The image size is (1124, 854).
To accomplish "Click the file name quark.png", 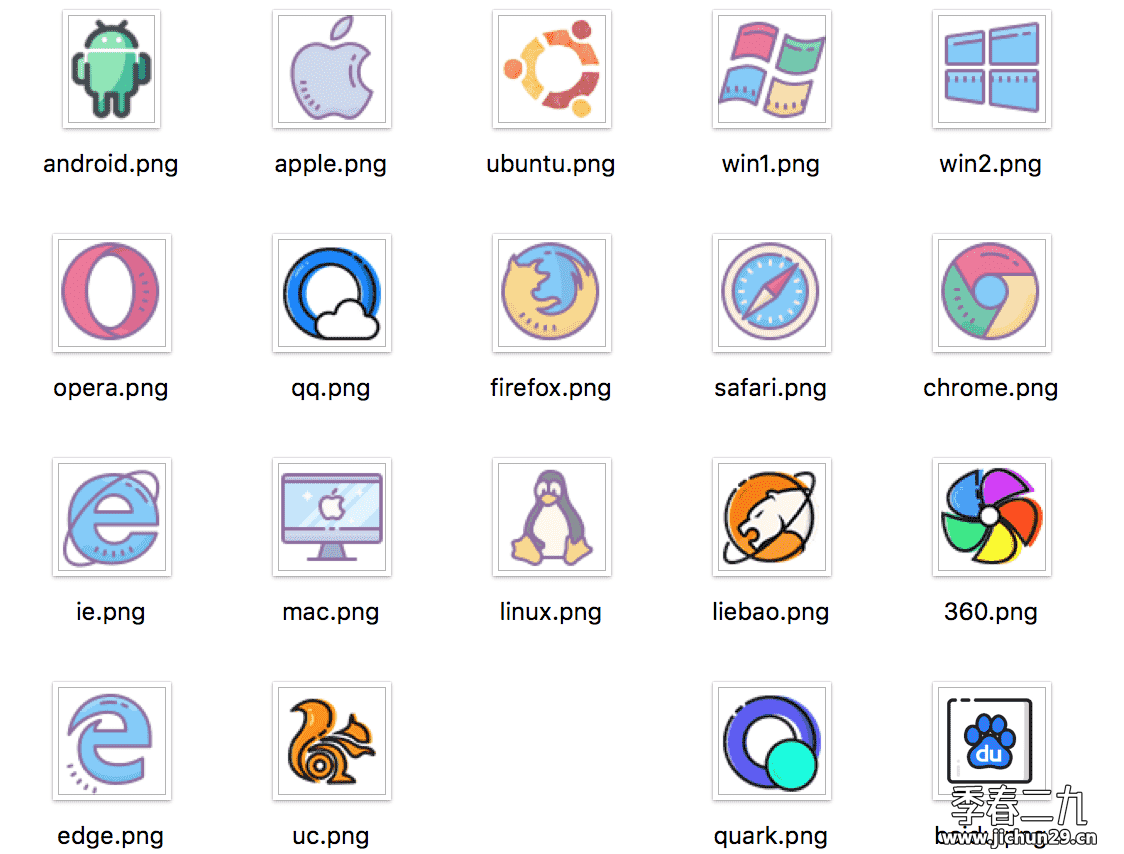I will point(771,836).
